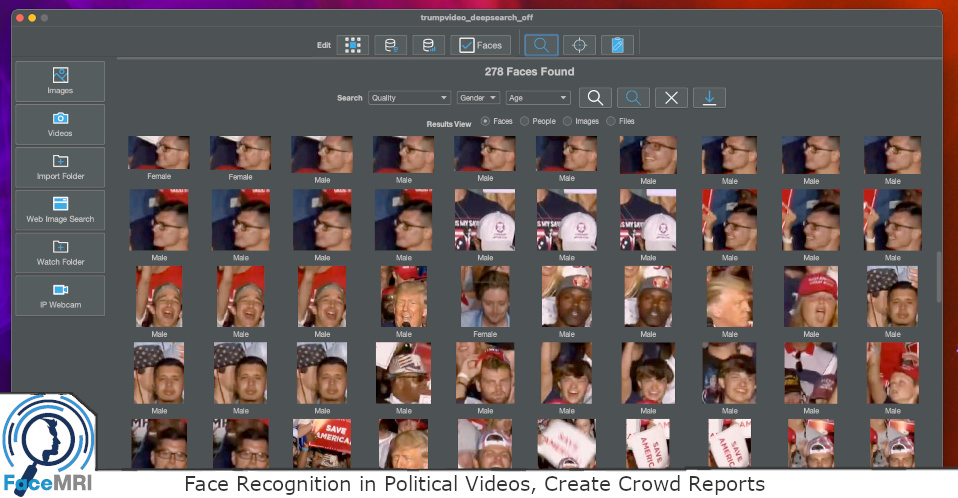Click the crosshair target icon in toolbar
Image resolution: width=958 pixels, height=498 pixels.
[x=579, y=45]
